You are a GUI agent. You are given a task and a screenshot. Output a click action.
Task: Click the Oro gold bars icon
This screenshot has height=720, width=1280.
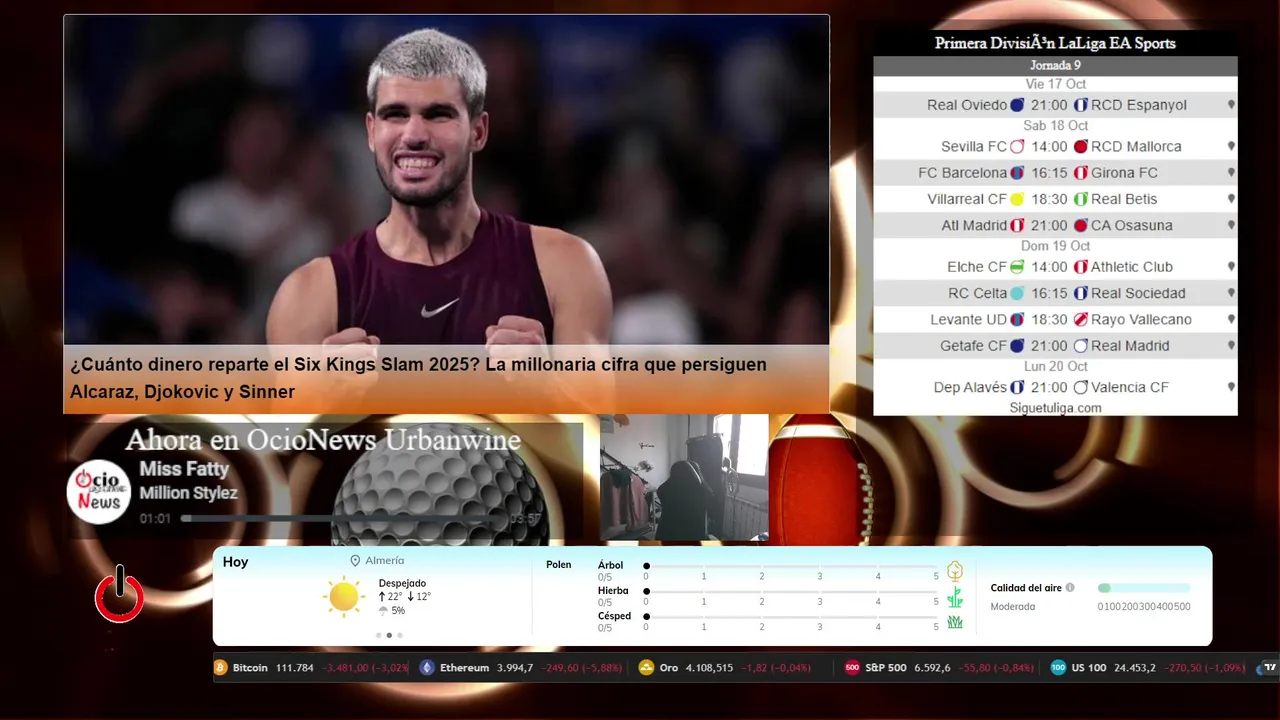click(646, 667)
